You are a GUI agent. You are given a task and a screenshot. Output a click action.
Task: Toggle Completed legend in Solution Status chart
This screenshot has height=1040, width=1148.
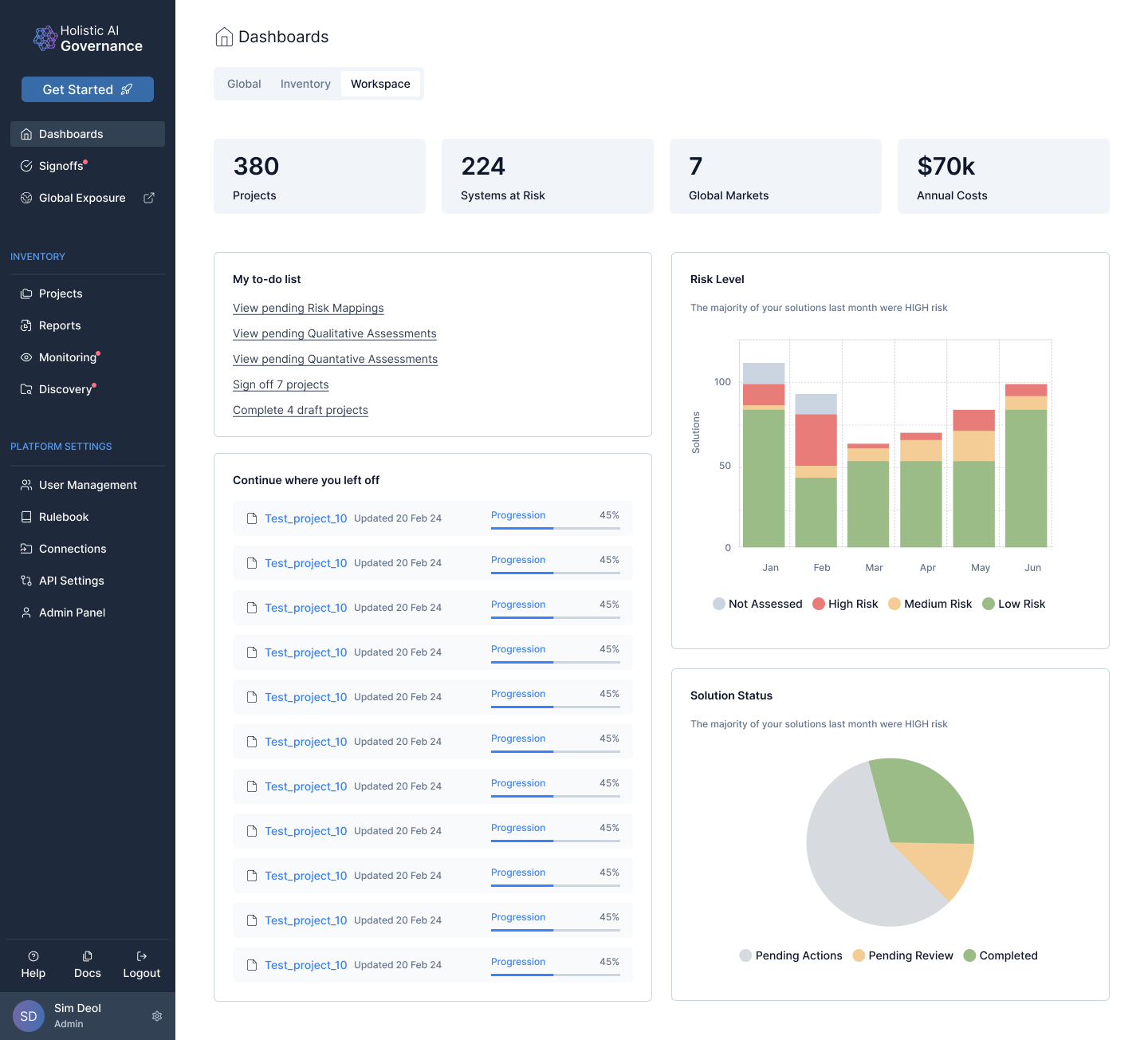tap(1001, 955)
